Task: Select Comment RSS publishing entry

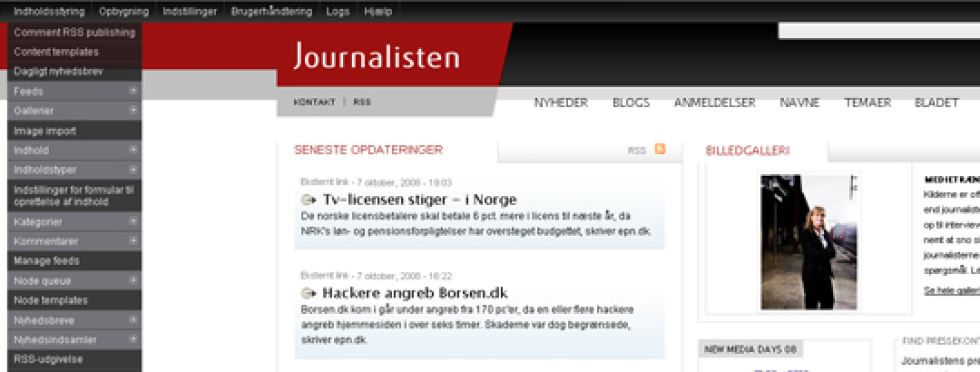Action: [x=74, y=32]
